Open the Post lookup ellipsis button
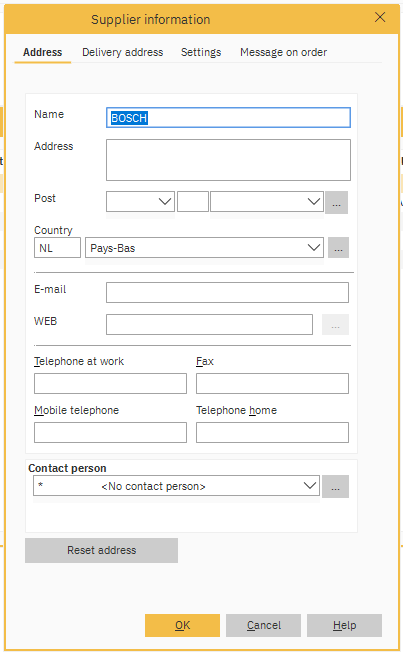Screen dimensions: 403x653 [x=336, y=202]
